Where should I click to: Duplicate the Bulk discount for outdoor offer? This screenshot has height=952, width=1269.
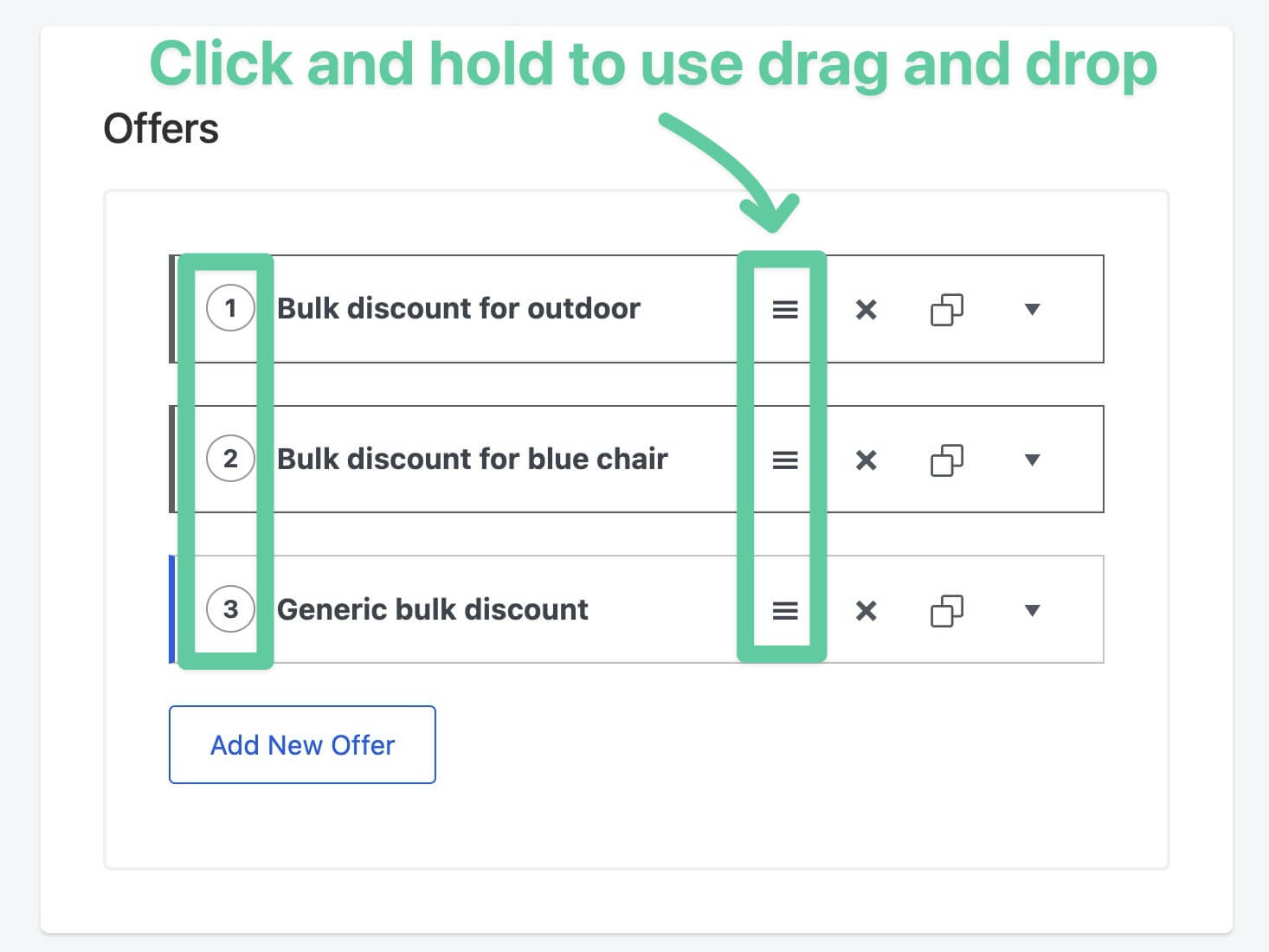tap(947, 309)
